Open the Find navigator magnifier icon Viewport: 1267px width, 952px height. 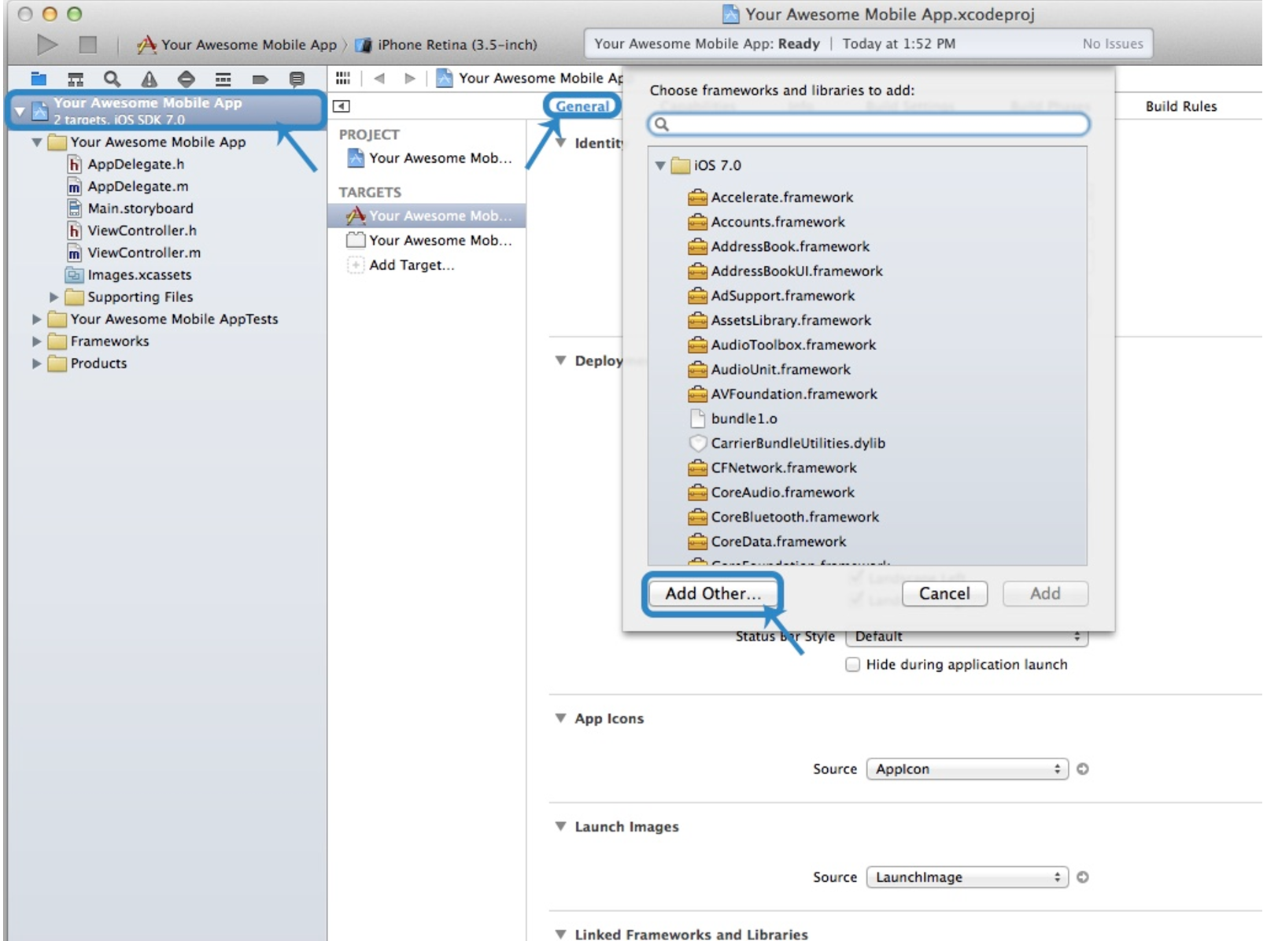tap(112, 79)
